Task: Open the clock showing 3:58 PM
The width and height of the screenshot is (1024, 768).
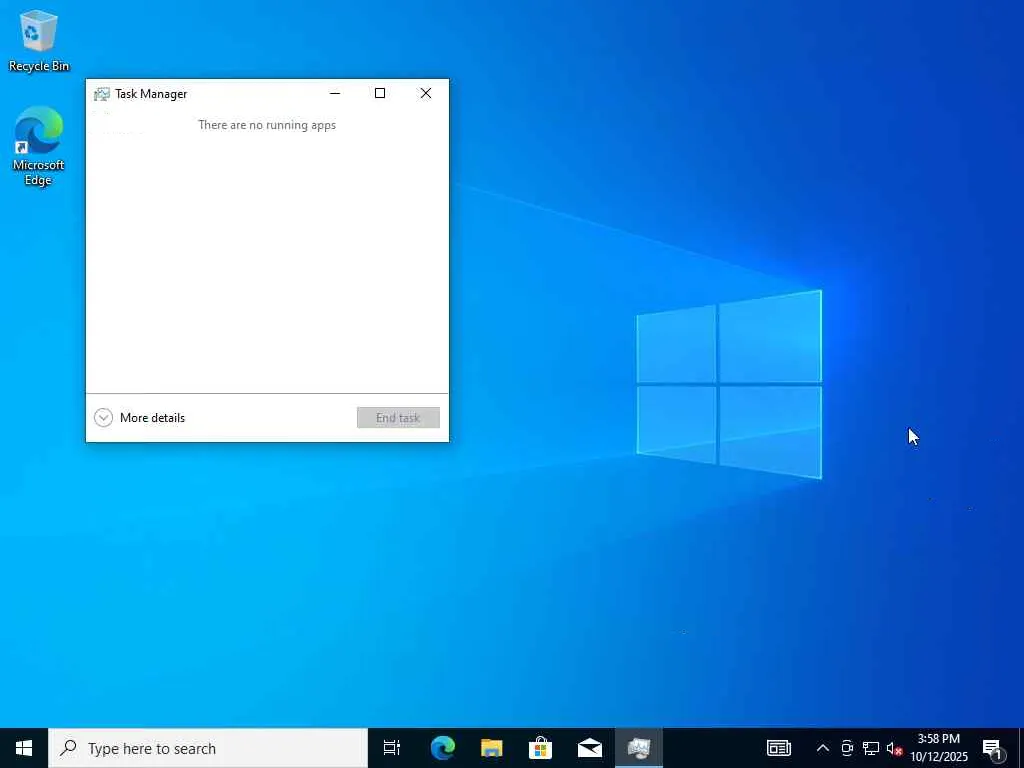Action: 939,748
